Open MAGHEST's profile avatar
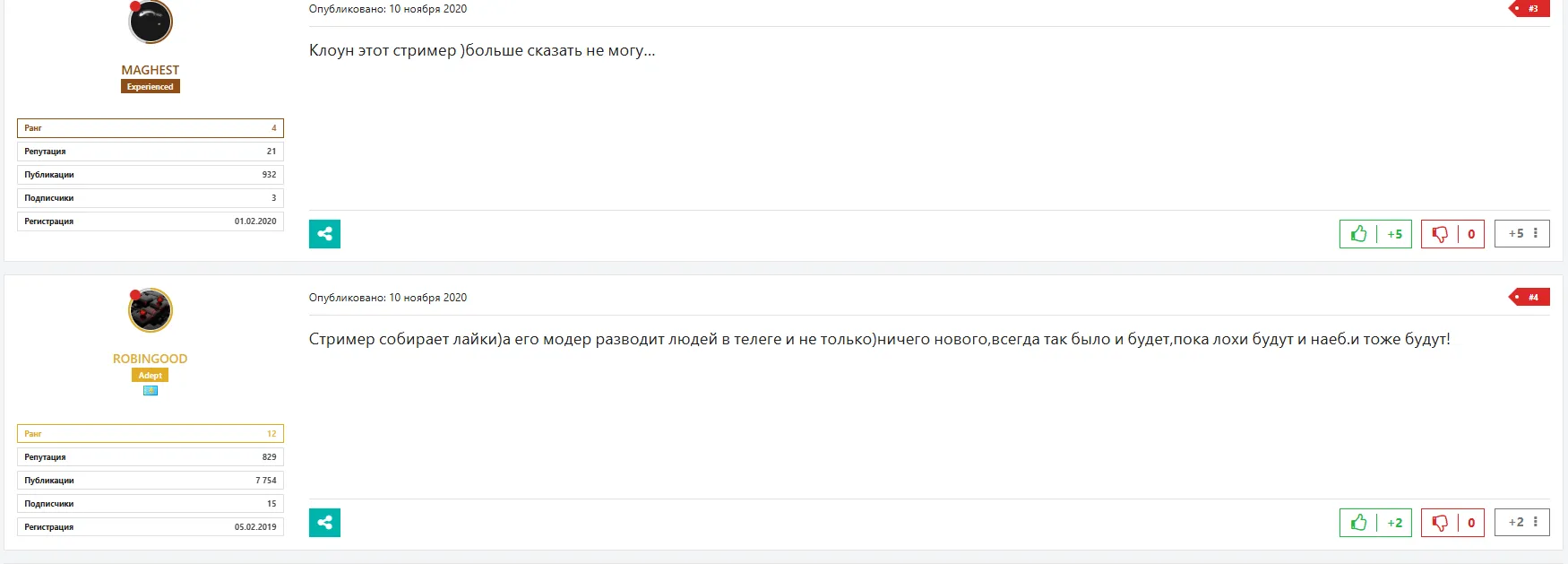The height and width of the screenshot is (564, 1568). pos(151,22)
